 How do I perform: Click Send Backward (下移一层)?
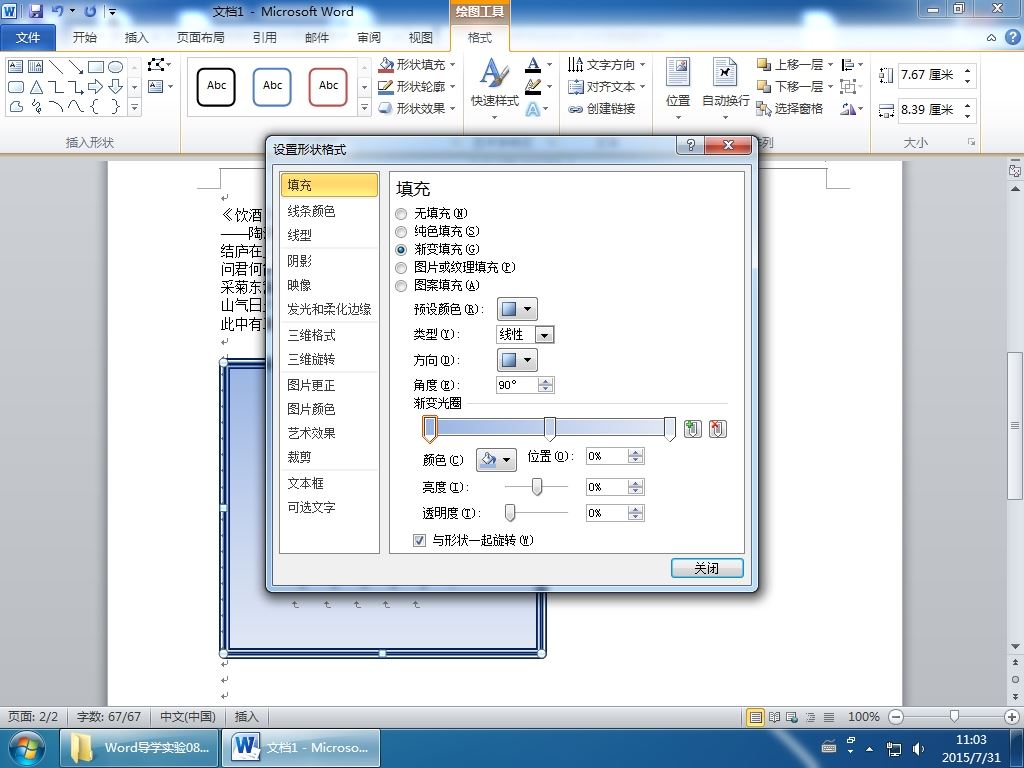tap(790, 86)
